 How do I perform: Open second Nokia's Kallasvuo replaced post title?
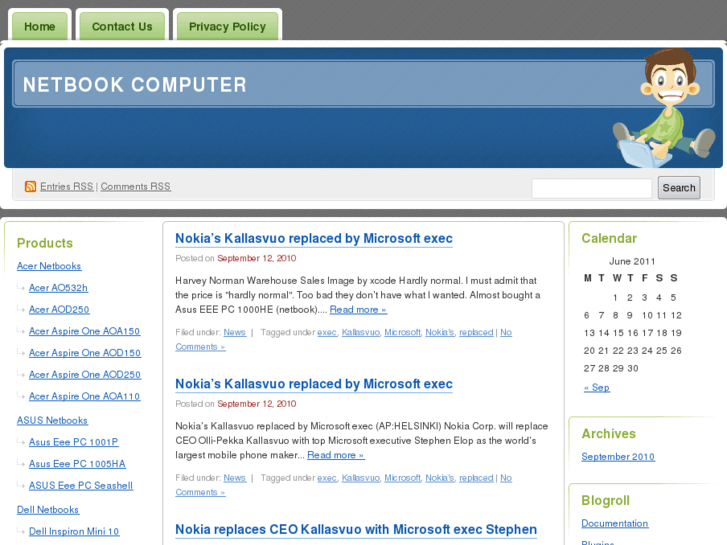314,384
